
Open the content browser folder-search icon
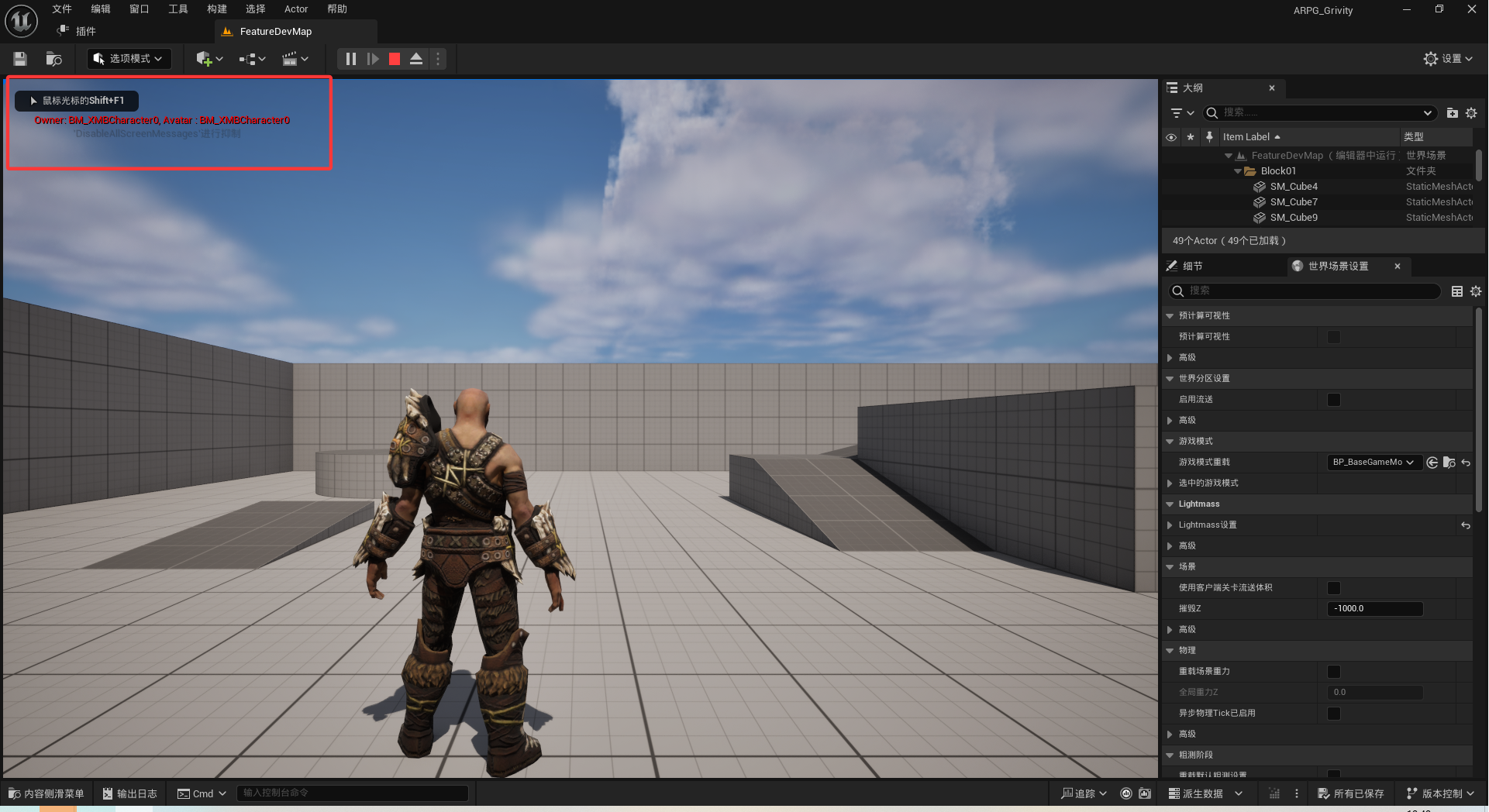tap(53, 59)
